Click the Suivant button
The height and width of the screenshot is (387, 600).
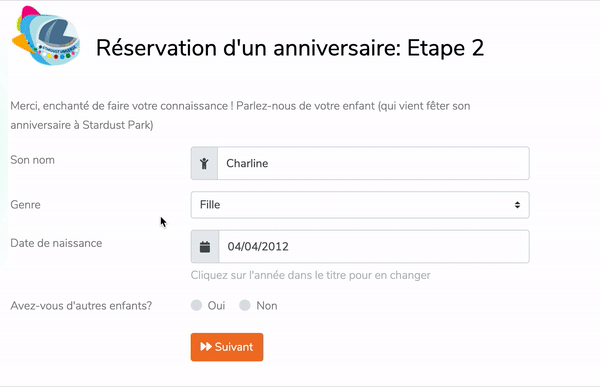point(227,347)
